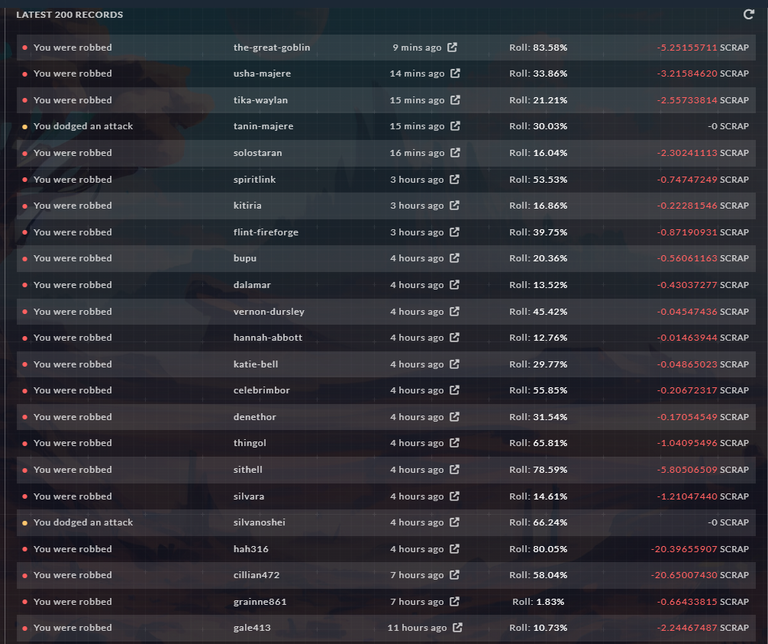This screenshot has width=768, height=644.
Task: Open external link for denethor record
Action: (x=455, y=416)
